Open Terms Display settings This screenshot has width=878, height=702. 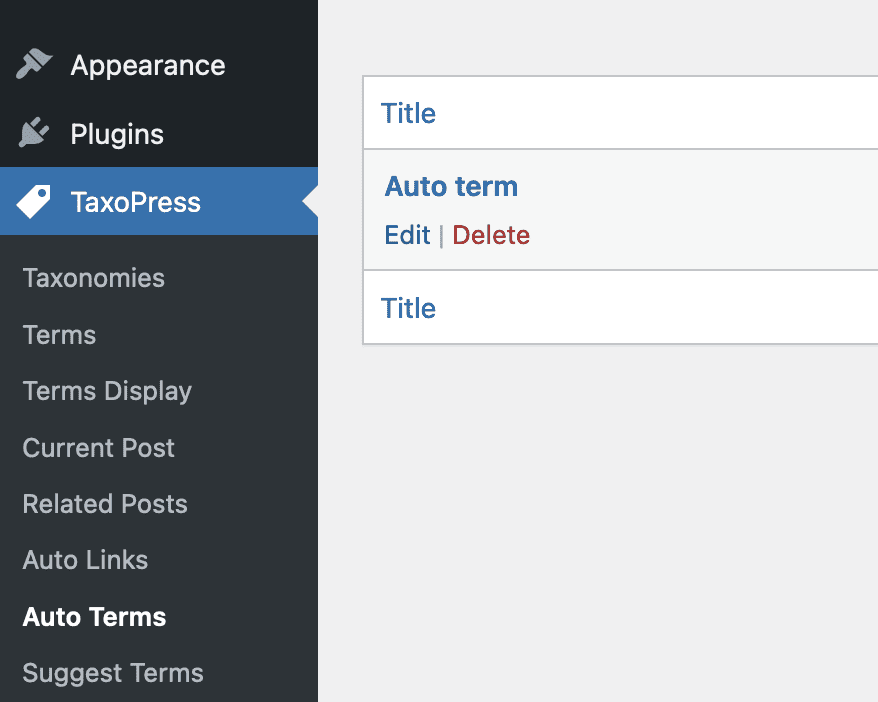[x=106, y=391]
